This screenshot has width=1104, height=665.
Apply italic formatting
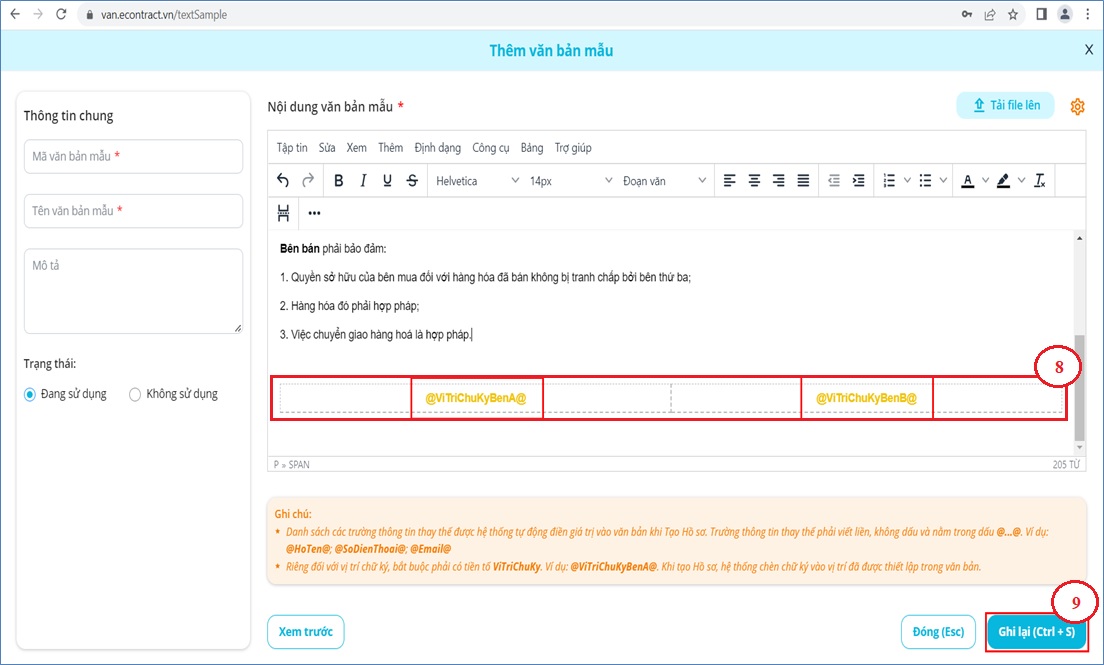(x=363, y=181)
